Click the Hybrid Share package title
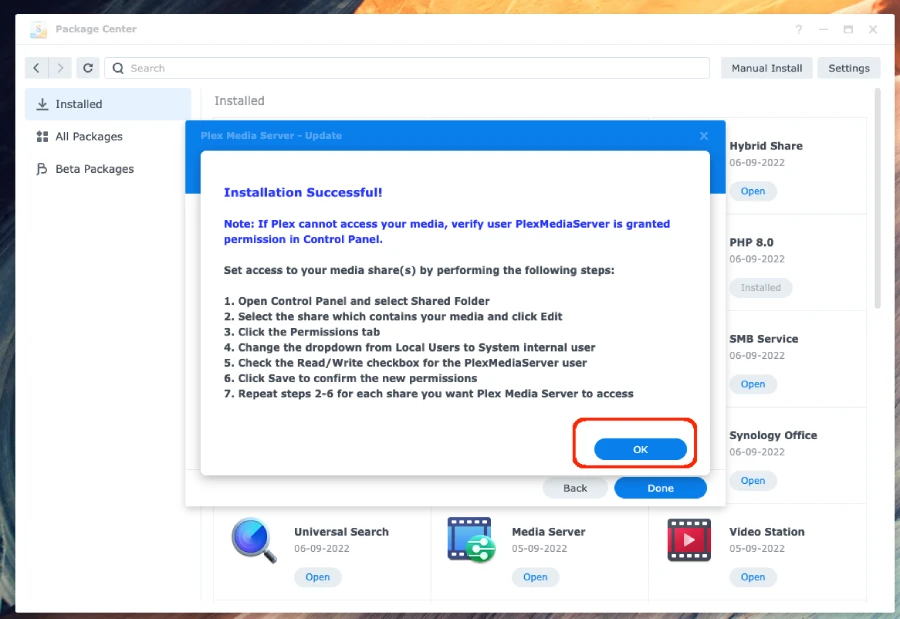This screenshot has width=900, height=619. (766, 146)
